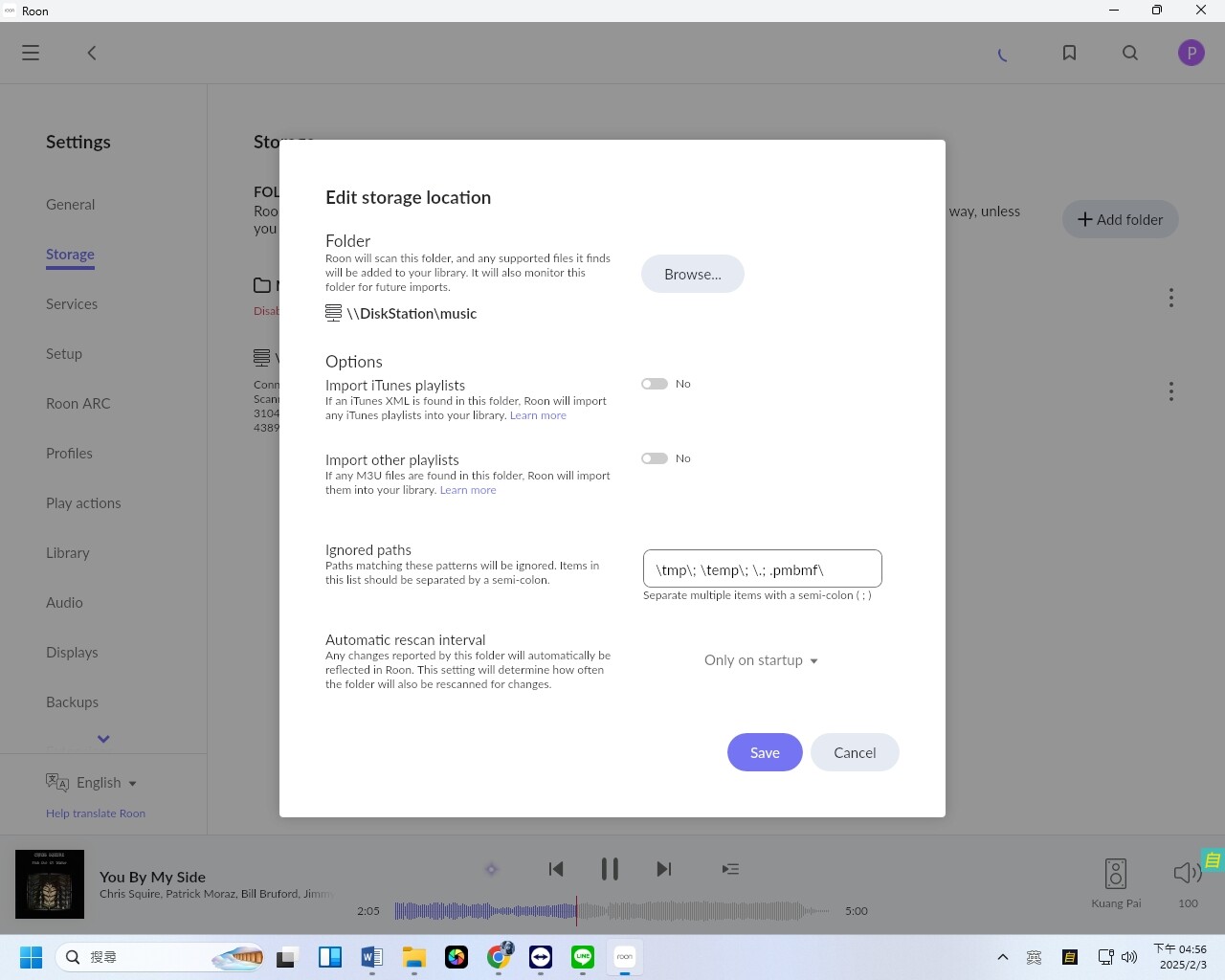This screenshot has height=980, width=1225.
Task: Pause the current track
Action: [x=610, y=869]
